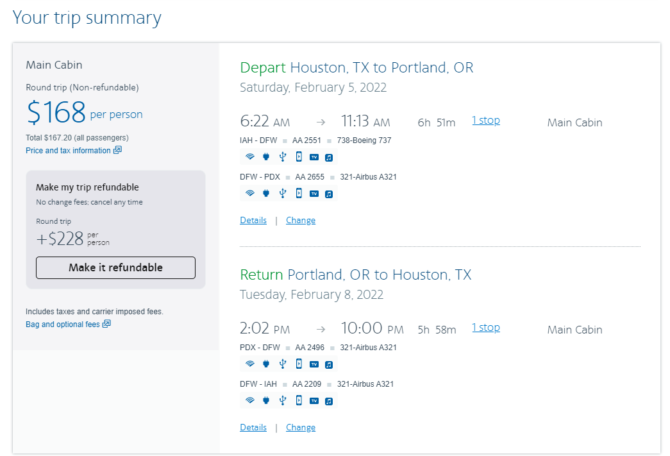Click music icon for flight AA 2496
The image size is (670, 456).
tap(329, 365)
